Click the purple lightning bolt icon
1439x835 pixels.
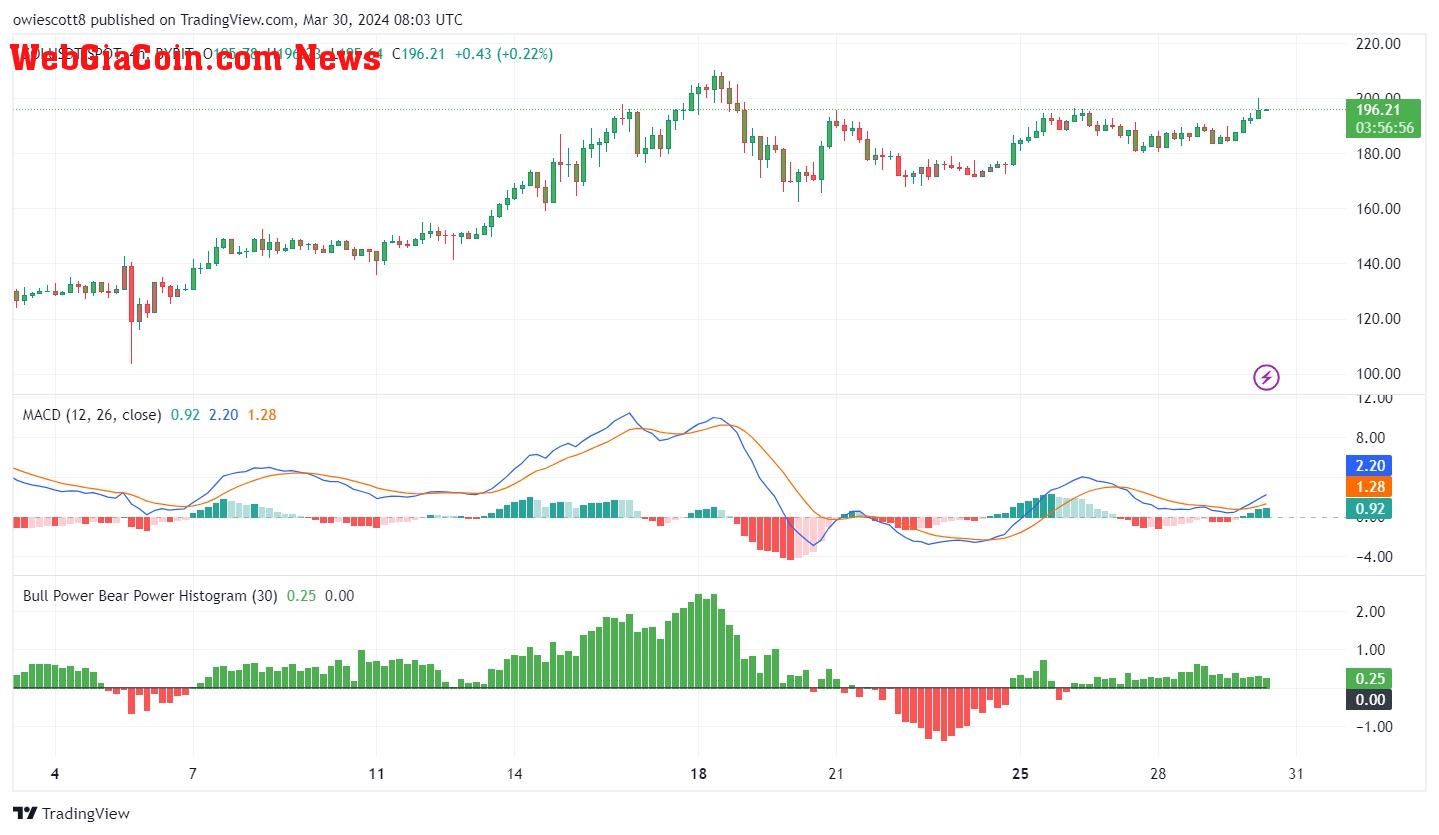(x=1266, y=377)
